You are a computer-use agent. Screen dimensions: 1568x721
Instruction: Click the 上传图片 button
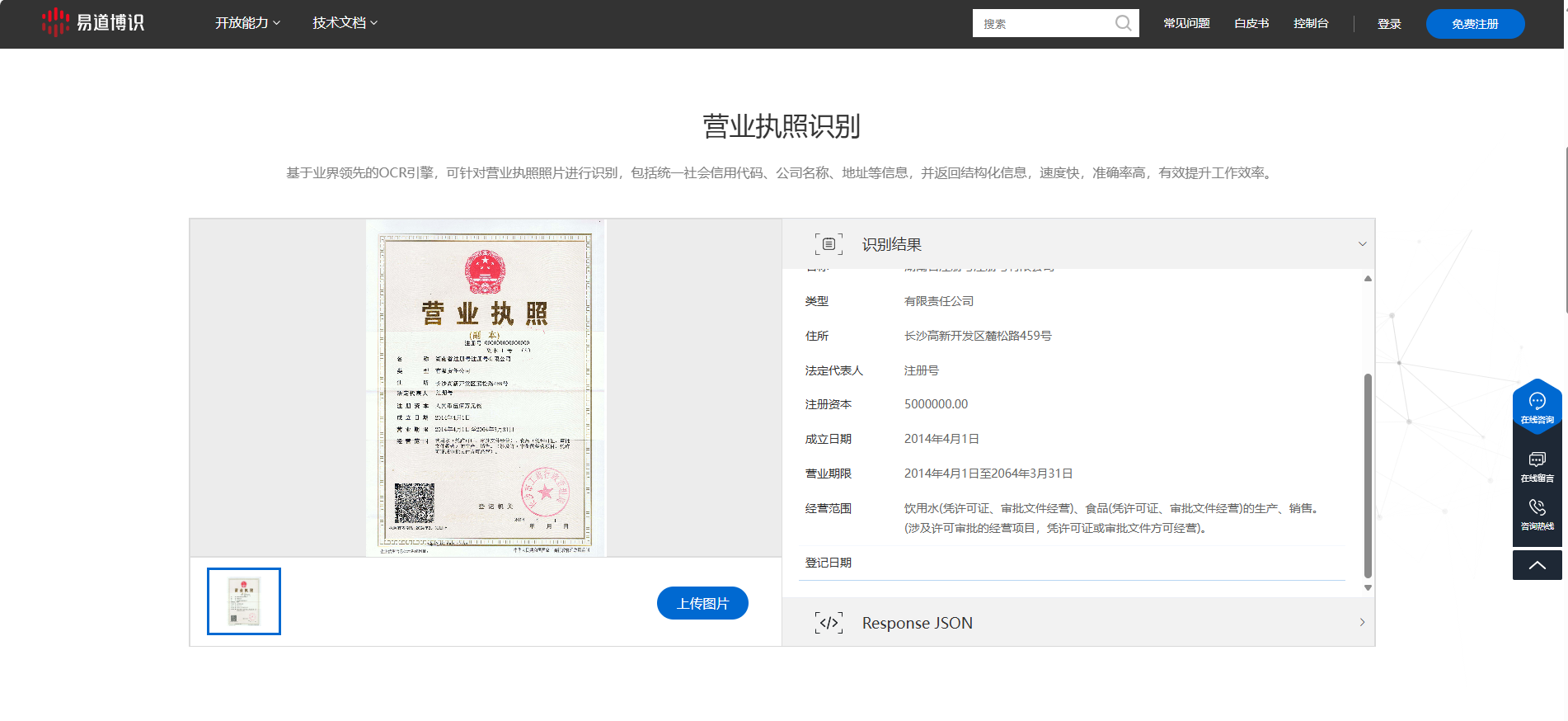pos(702,603)
